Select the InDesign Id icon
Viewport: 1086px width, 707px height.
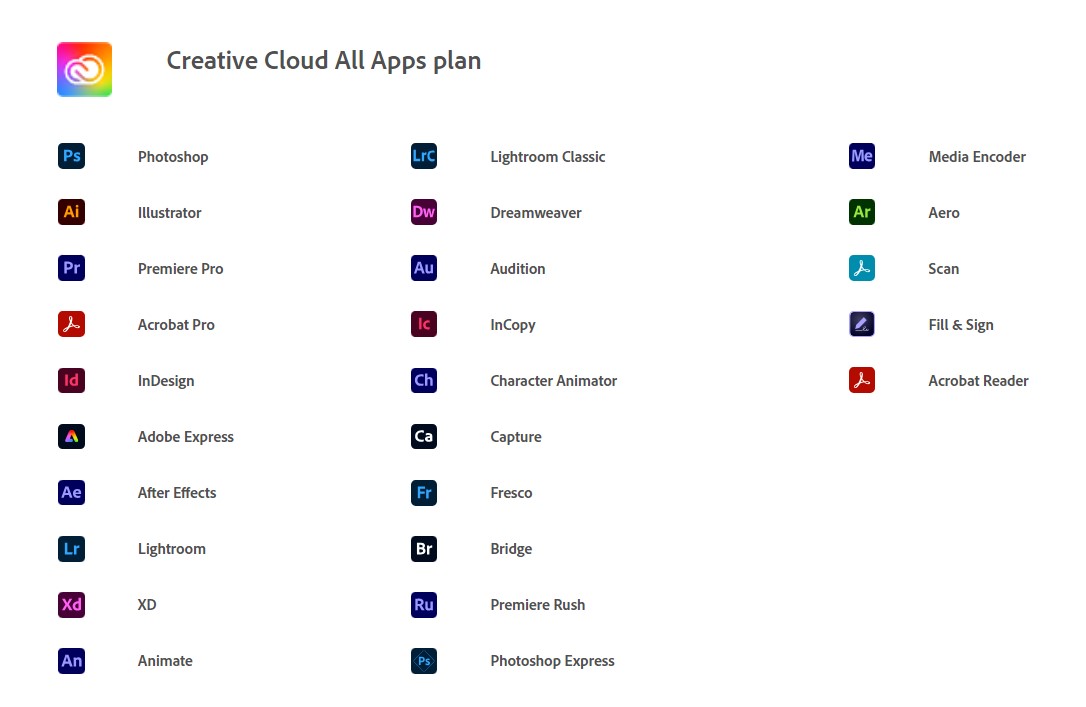point(71,380)
